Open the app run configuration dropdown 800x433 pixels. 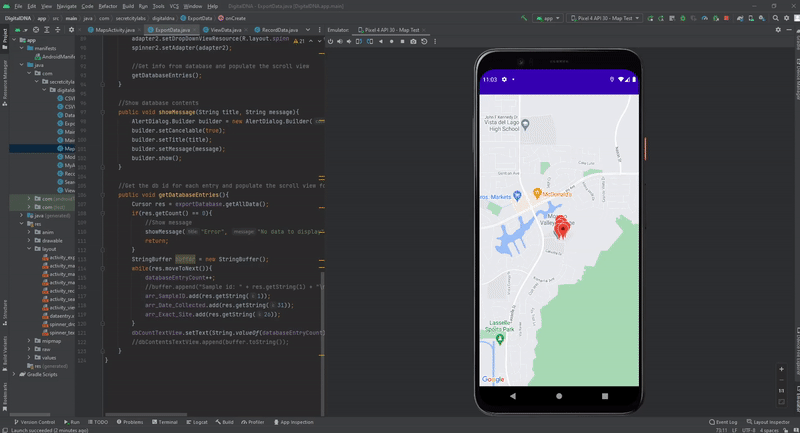click(x=547, y=18)
